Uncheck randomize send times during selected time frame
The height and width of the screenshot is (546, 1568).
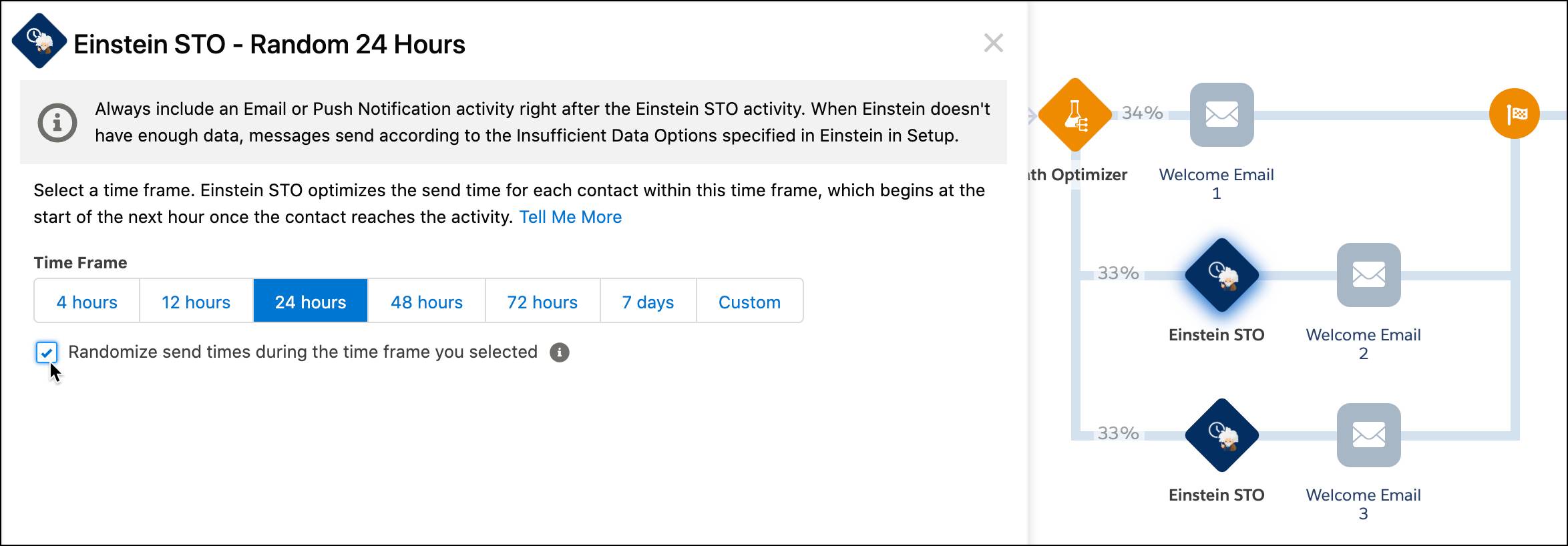[47, 352]
